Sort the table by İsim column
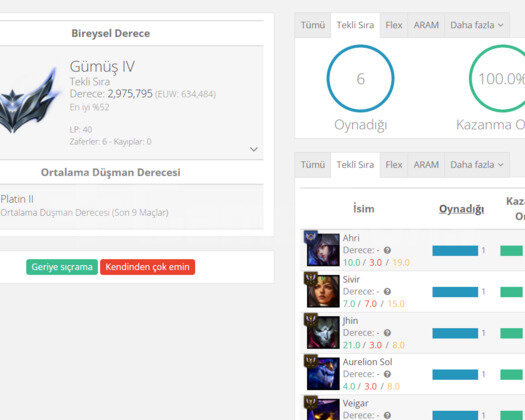Viewport: 525px width, 420px height. point(364,209)
